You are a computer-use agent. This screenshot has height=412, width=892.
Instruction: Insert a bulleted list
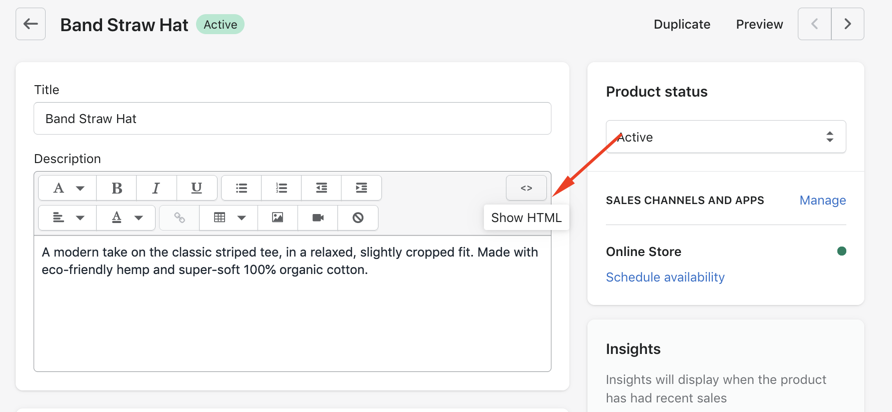(242, 188)
